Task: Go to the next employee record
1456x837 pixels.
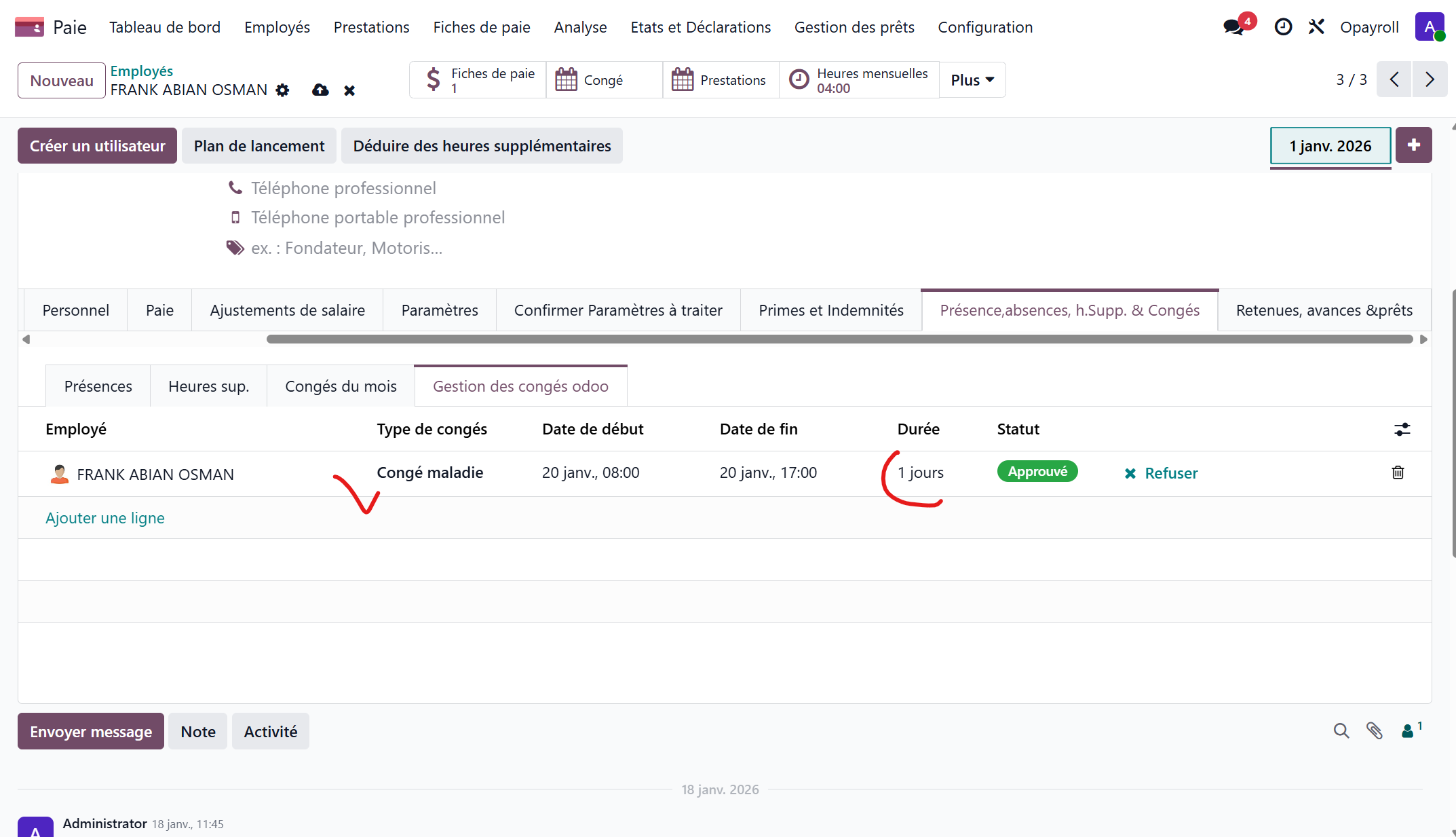Action: (x=1430, y=80)
